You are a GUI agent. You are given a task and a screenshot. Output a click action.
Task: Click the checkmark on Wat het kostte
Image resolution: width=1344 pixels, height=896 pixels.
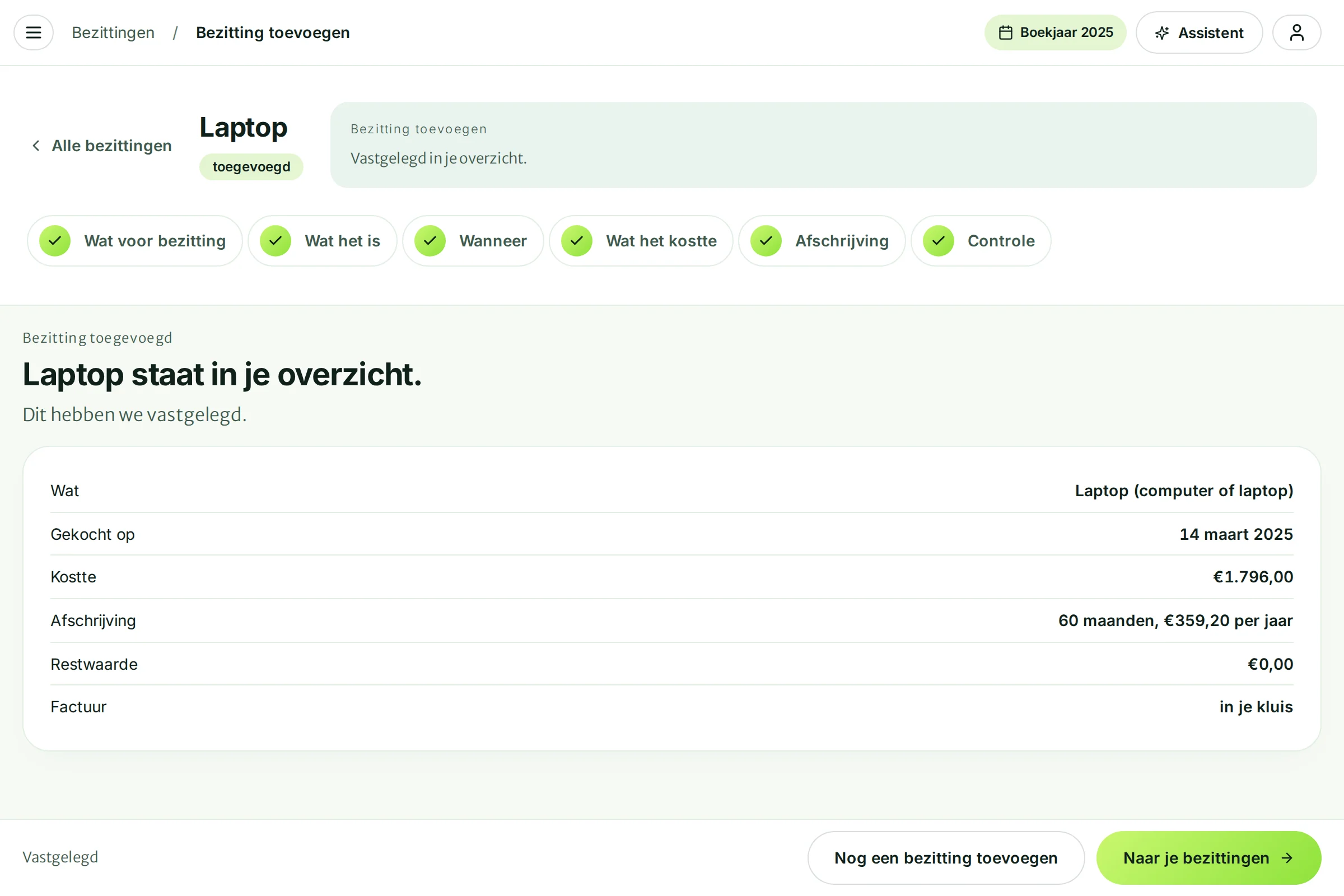point(577,241)
